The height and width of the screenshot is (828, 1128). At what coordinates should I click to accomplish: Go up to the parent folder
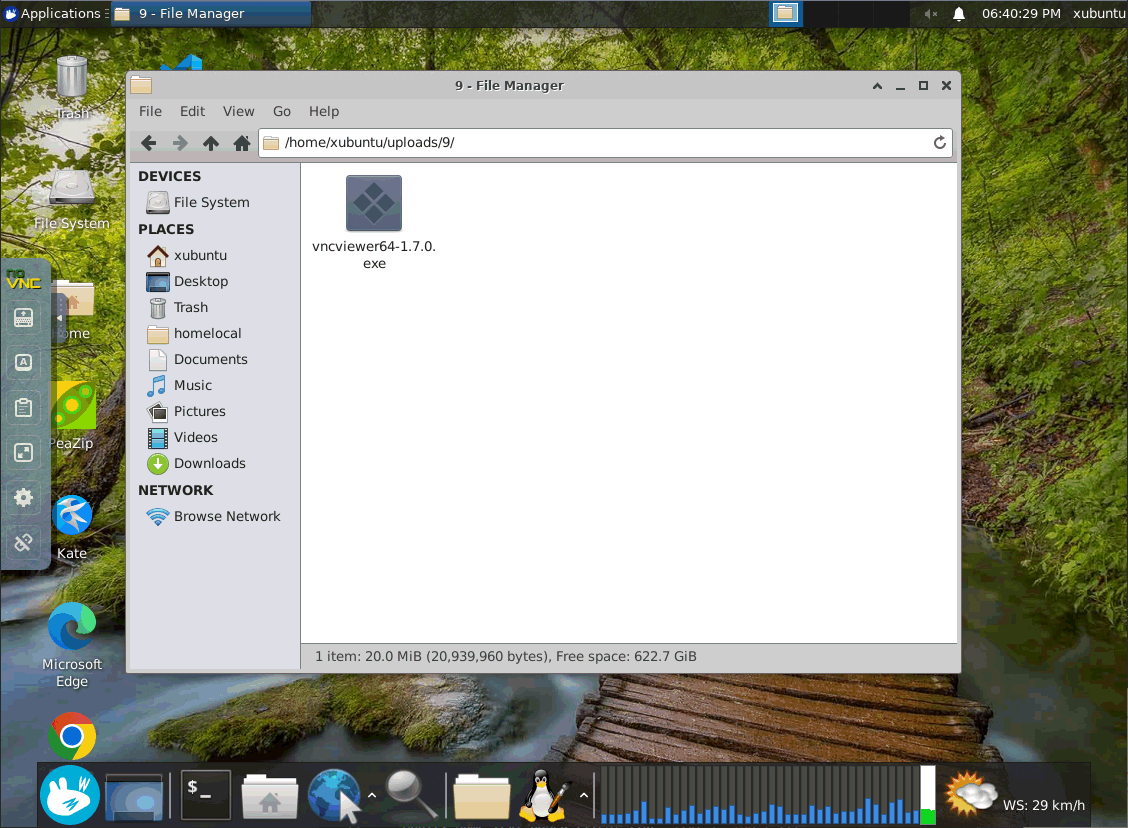pyautogui.click(x=210, y=143)
